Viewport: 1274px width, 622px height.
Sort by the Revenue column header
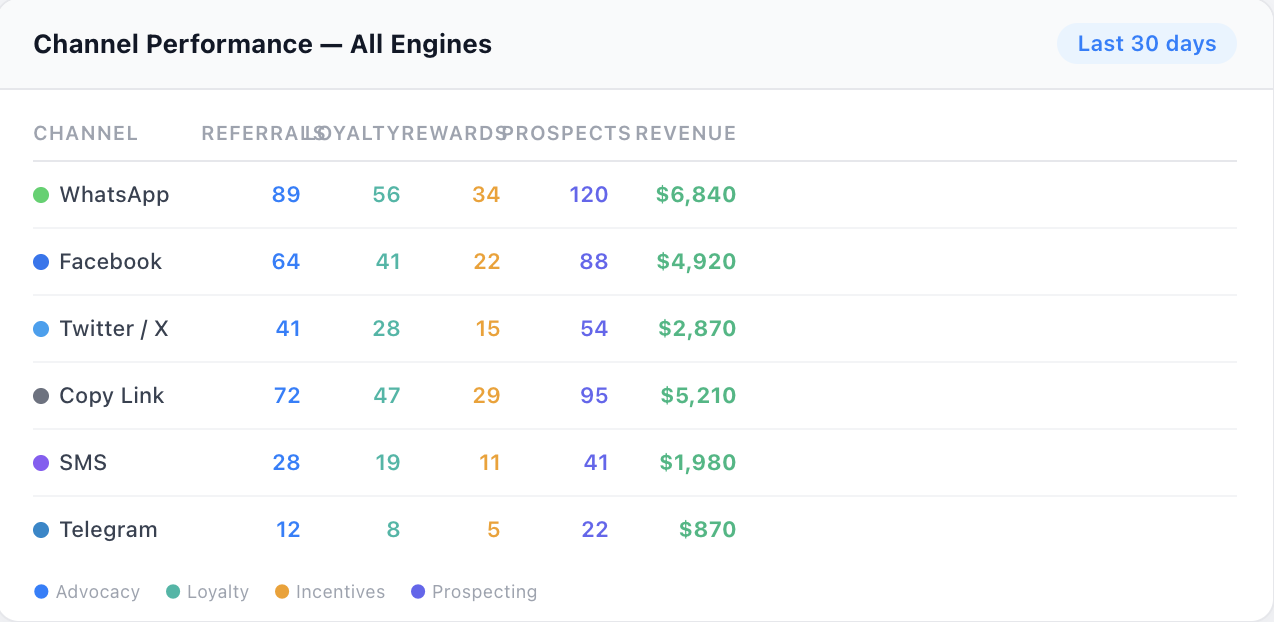tap(686, 134)
